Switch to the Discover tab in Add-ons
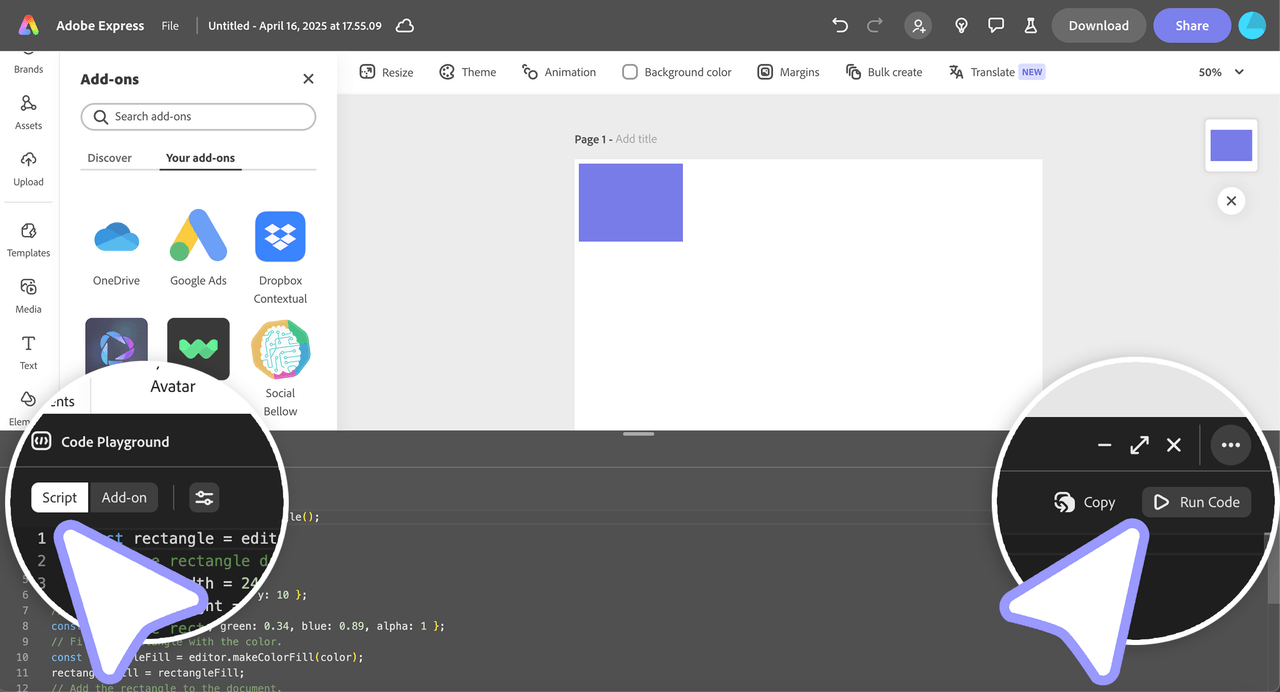This screenshot has width=1280, height=692. [x=110, y=157]
